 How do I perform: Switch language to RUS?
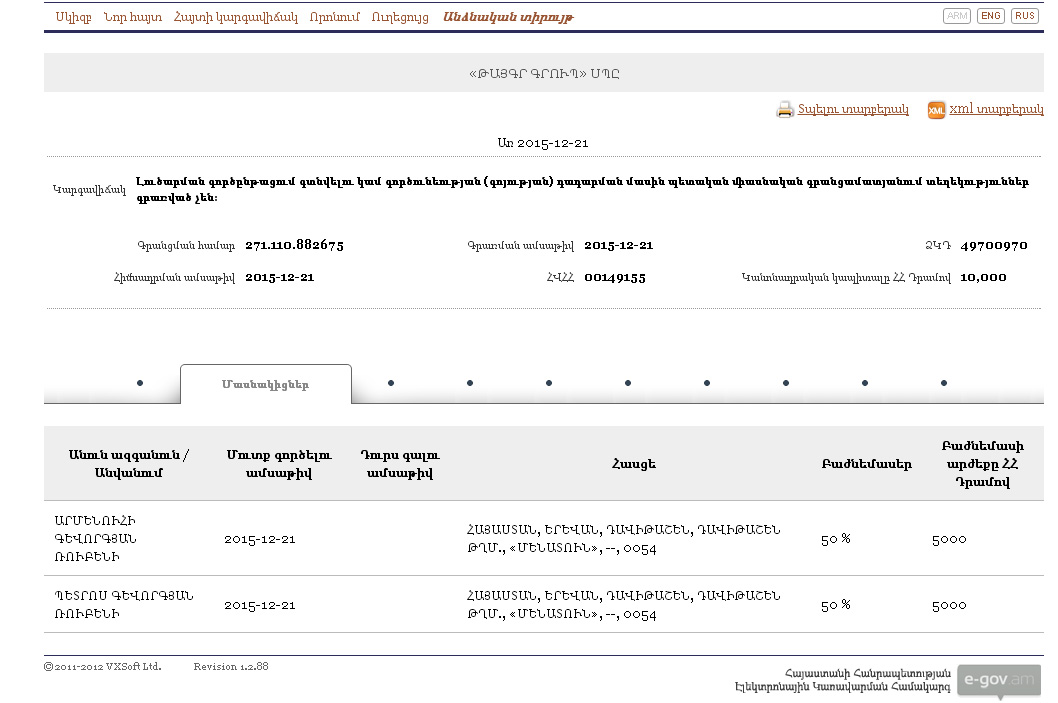[x=1025, y=16]
